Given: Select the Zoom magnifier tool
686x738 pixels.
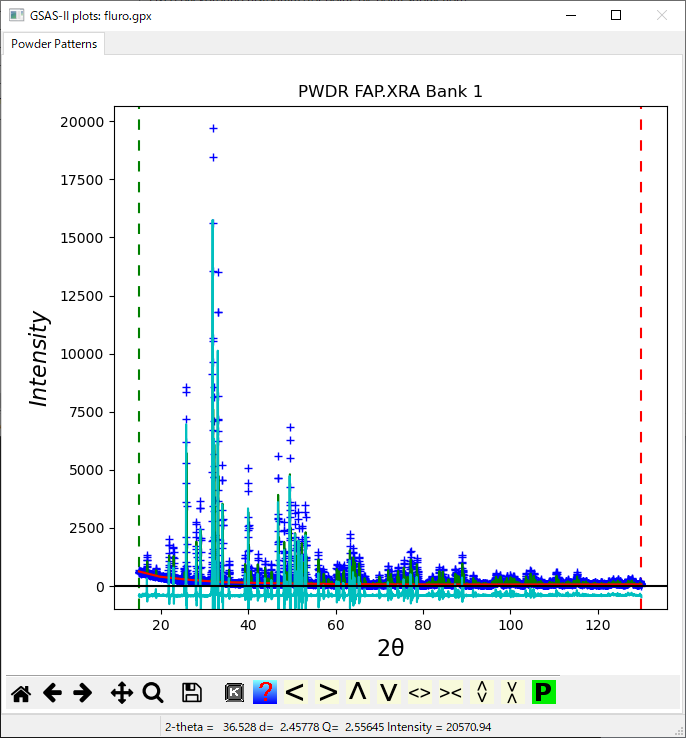Looking at the screenshot, I should click(x=153, y=692).
